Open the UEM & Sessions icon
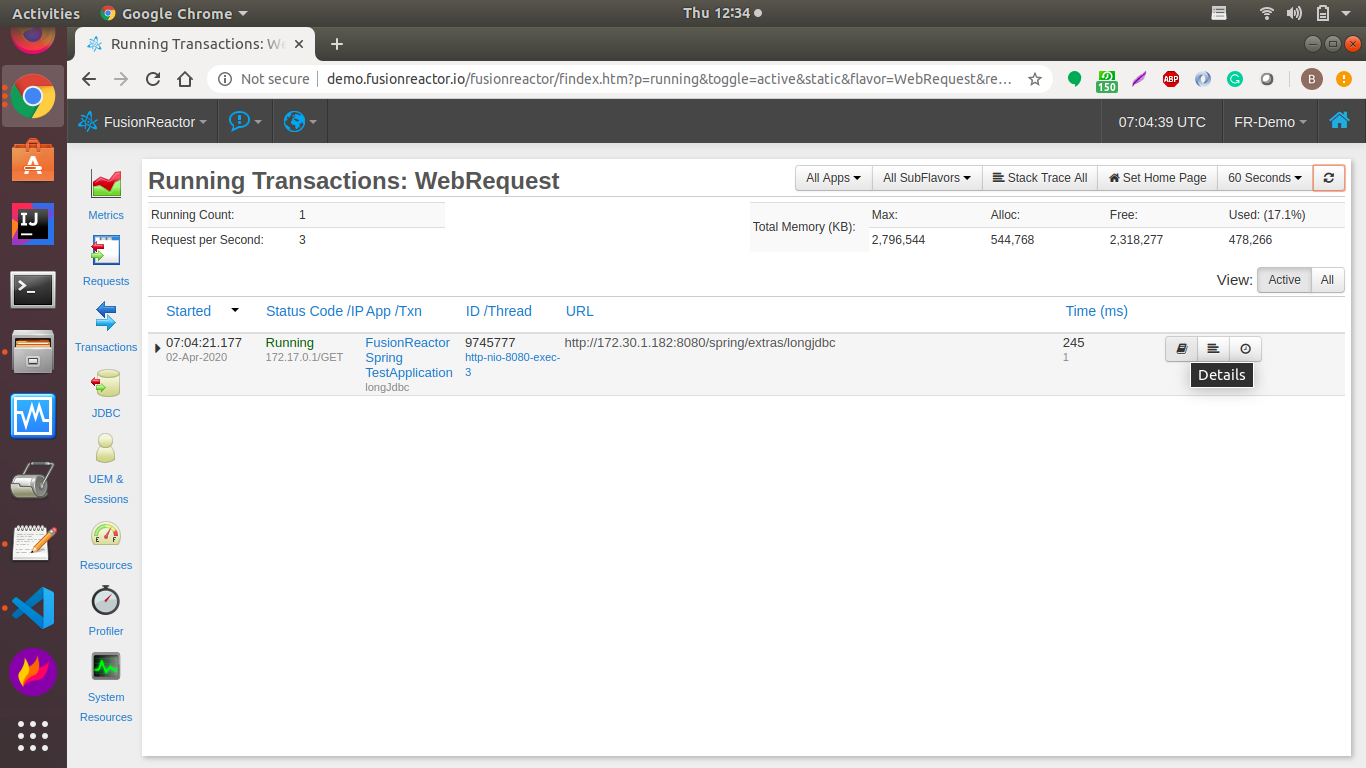 click(x=105, y=452)
